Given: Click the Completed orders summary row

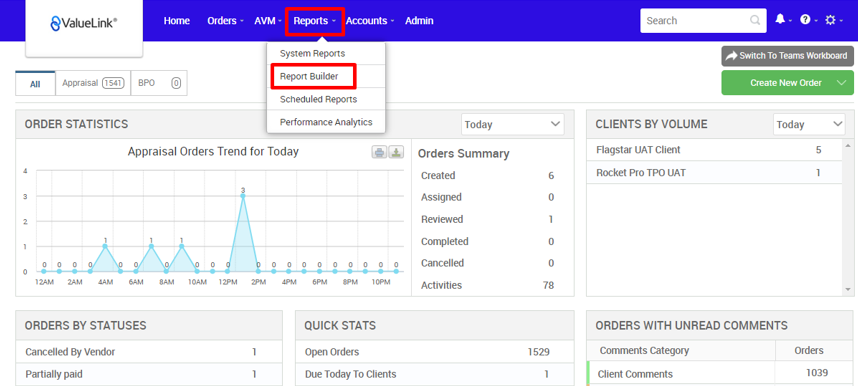Looking at the screenshot, I should tap(488, 241).
